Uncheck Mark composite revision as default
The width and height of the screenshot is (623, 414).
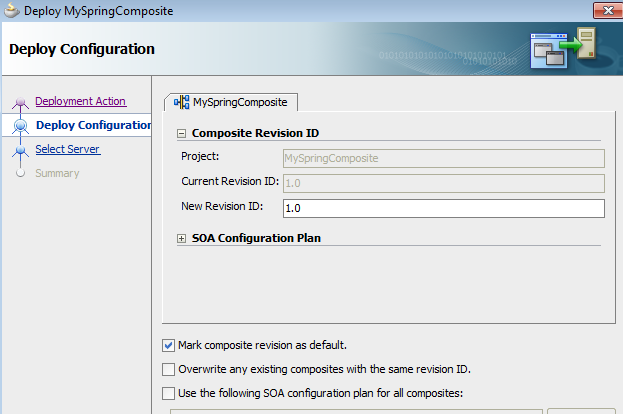(168, 345)
